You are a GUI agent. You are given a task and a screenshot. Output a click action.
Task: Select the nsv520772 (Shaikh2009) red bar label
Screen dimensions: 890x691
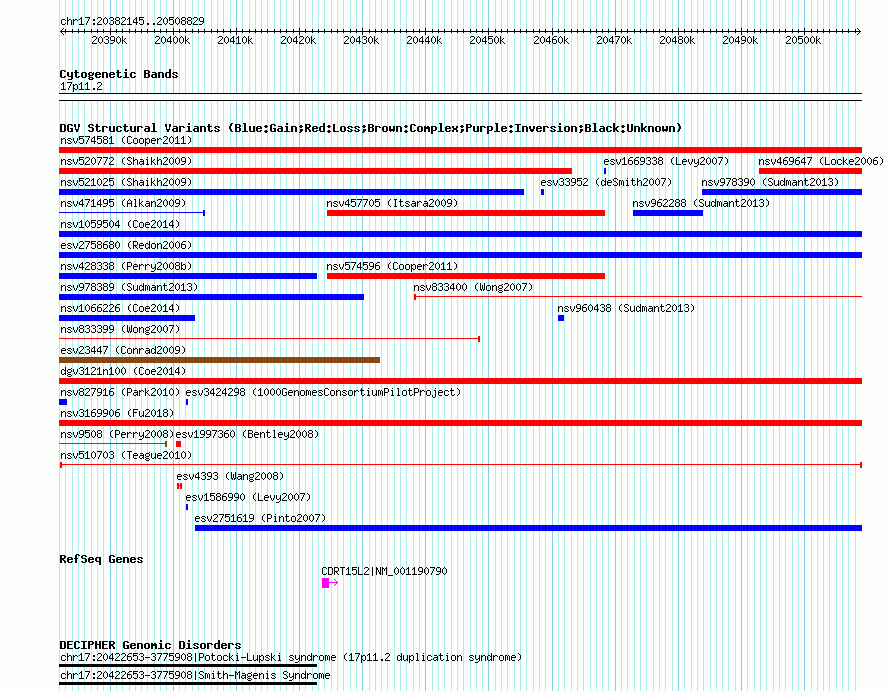(x=126, y=161)
